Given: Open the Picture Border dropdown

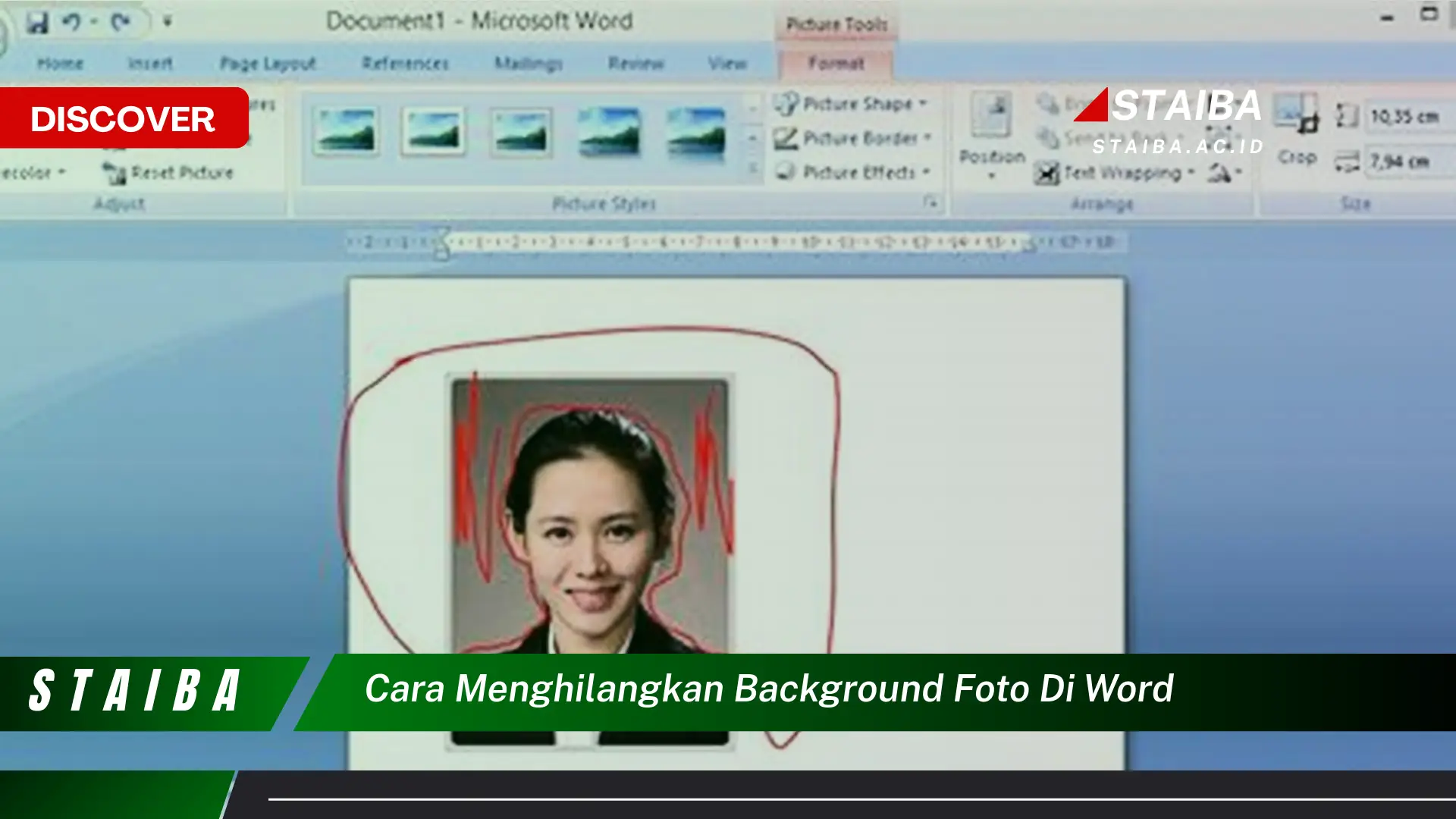Looking at the screenshot, I should click(x=852, y=138).
